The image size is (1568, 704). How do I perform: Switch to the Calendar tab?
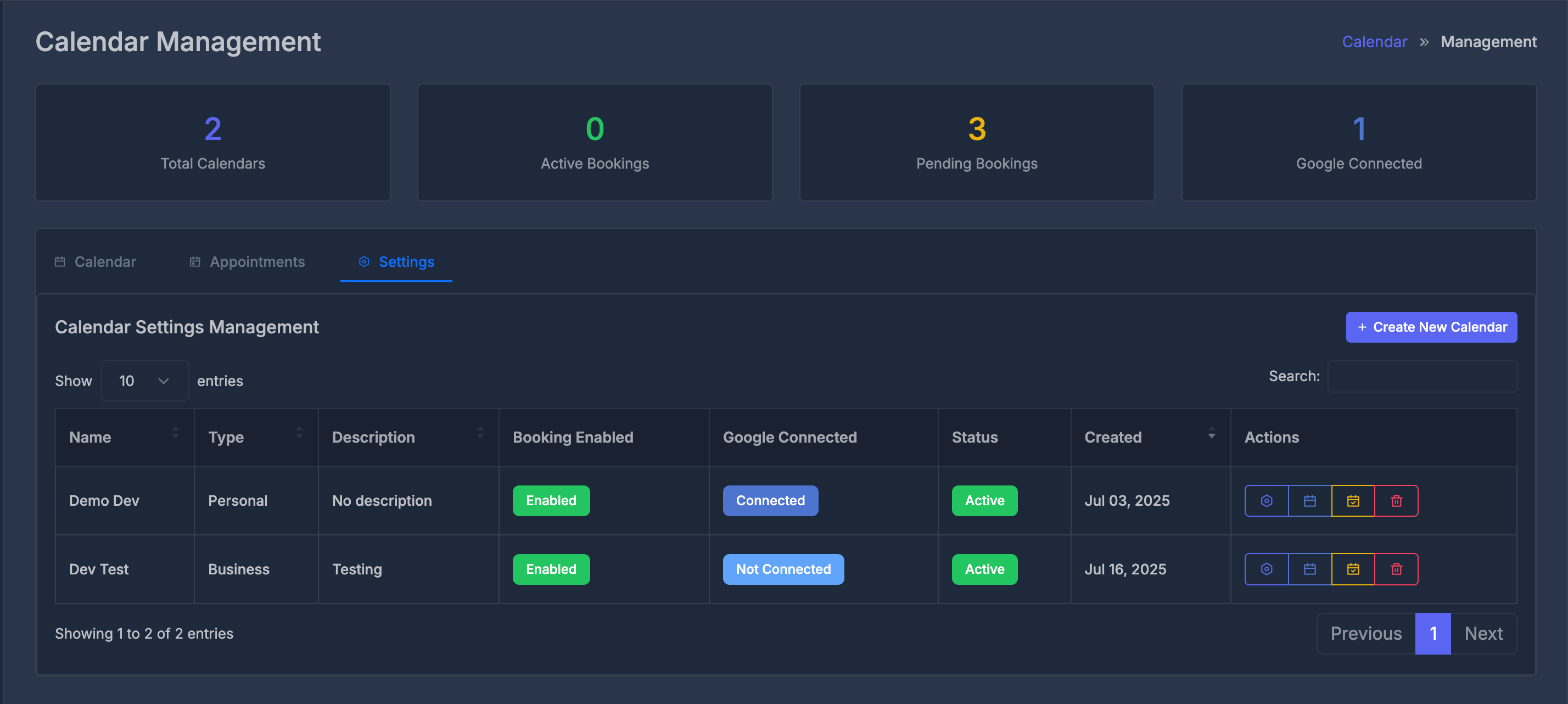click(x=96, y=262)
